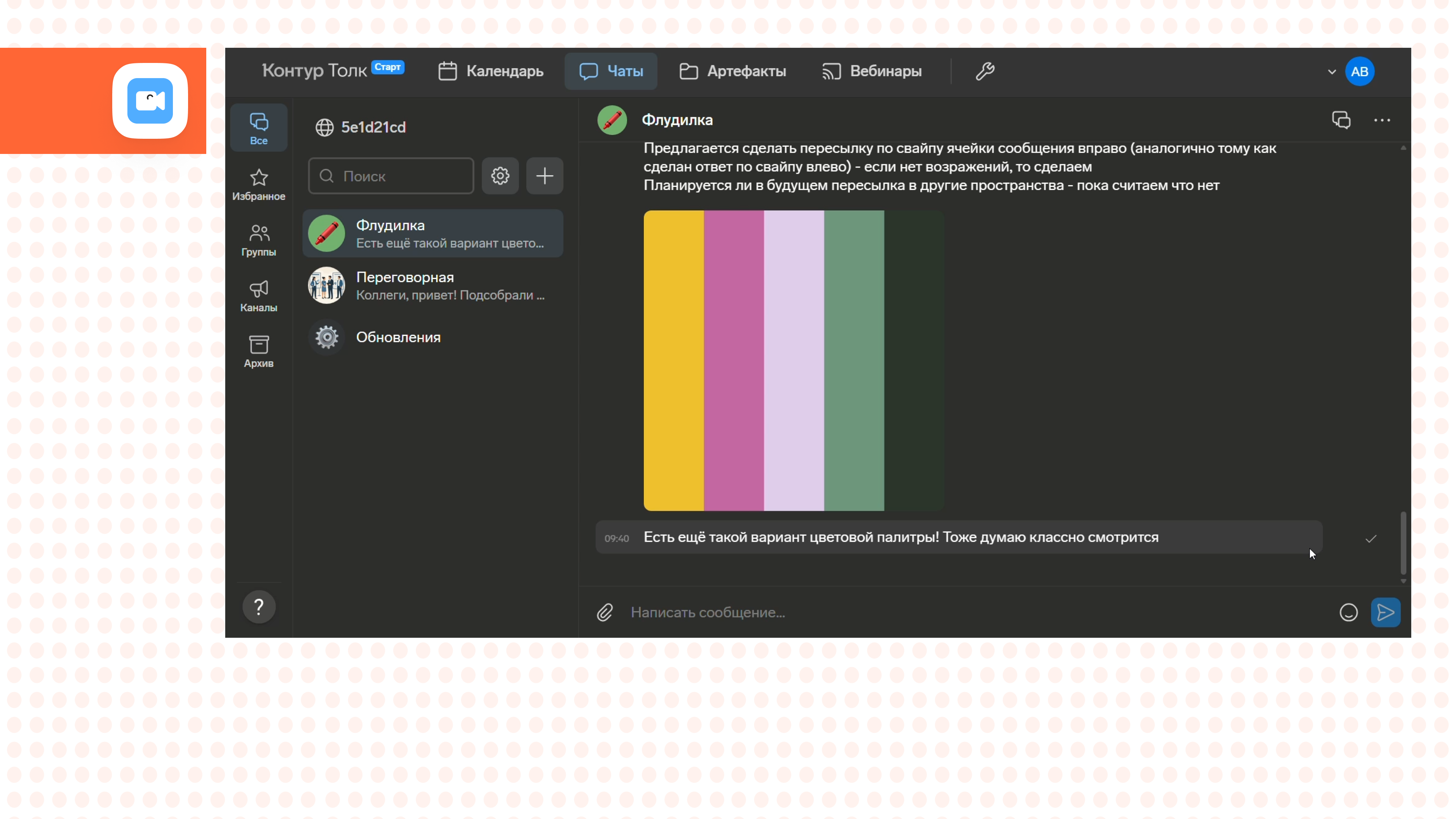The width and height of the screenshot is (1456, 819).
Task: Expand the account dropdown chevron near AB
Action: click(x=1332, y=72)
